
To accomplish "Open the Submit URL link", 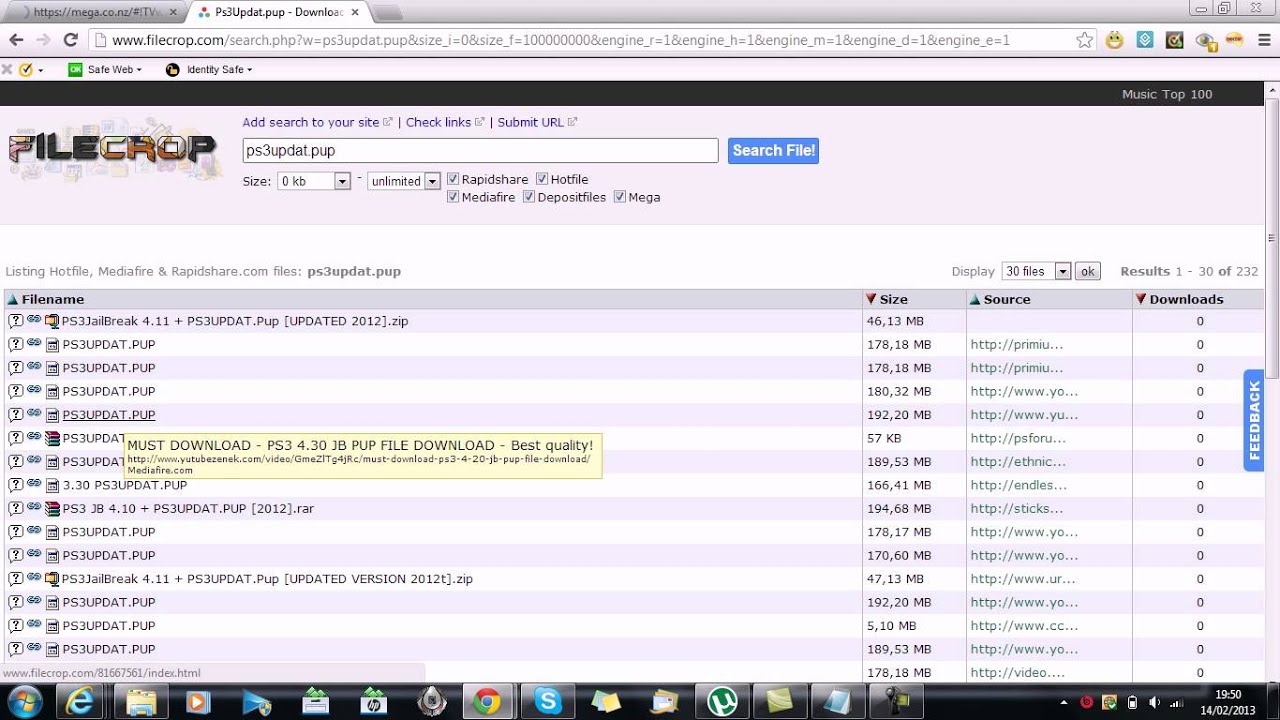I will (x=531, y=122).
